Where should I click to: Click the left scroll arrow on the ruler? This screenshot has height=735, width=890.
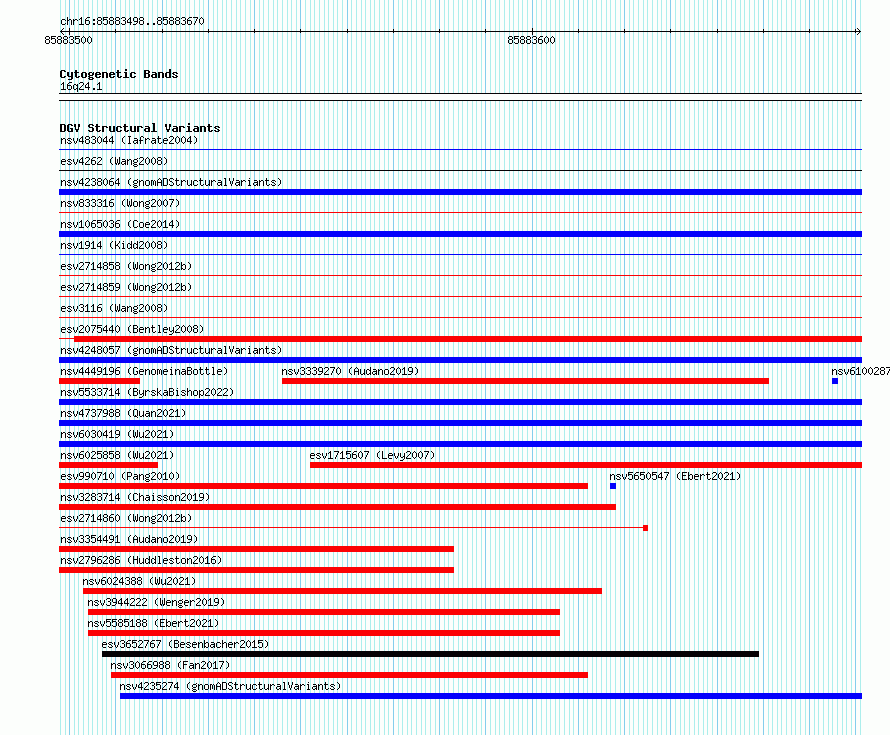63,31
